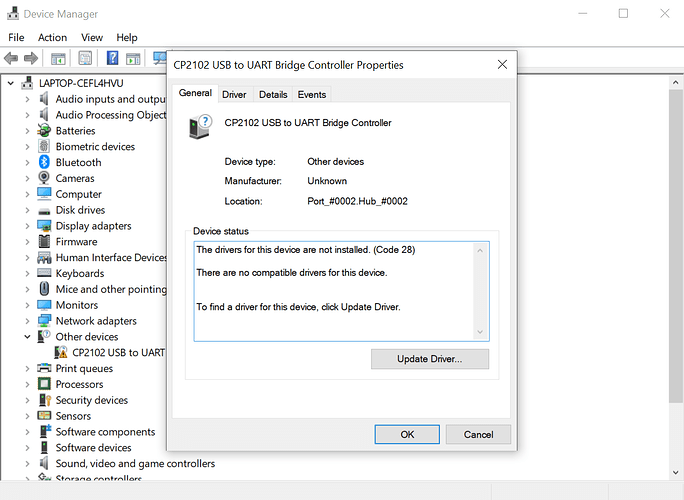The width and height of the screenshot is (684, 500).
Task: Switch to the Driver tab
Action: coord(234,95)
